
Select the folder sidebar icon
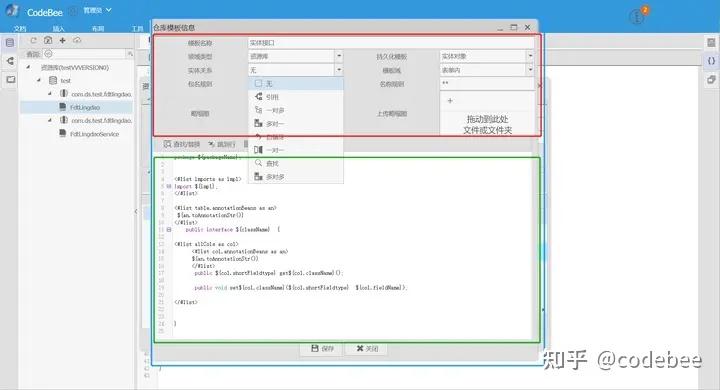point(10,79)
